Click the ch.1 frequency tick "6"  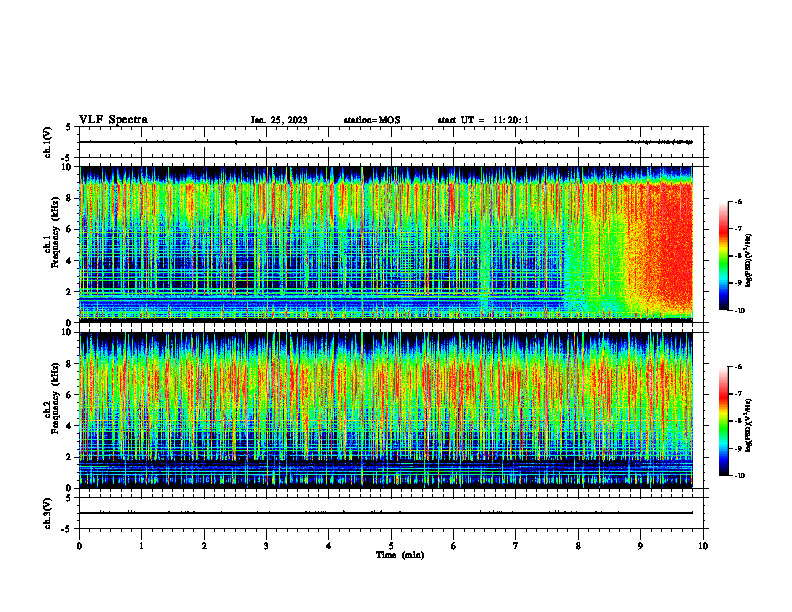point(69,229)
